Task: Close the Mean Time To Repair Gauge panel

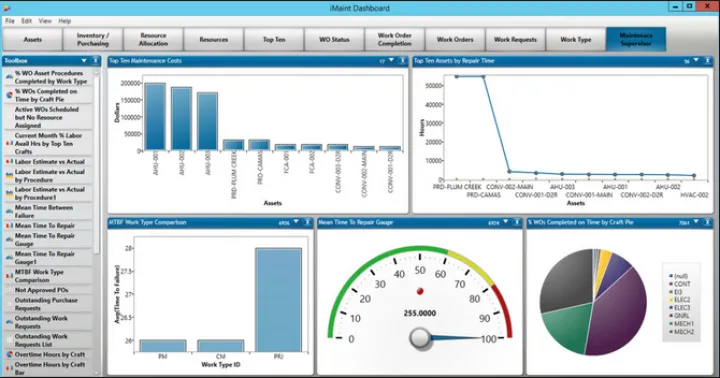Action: 517,222
